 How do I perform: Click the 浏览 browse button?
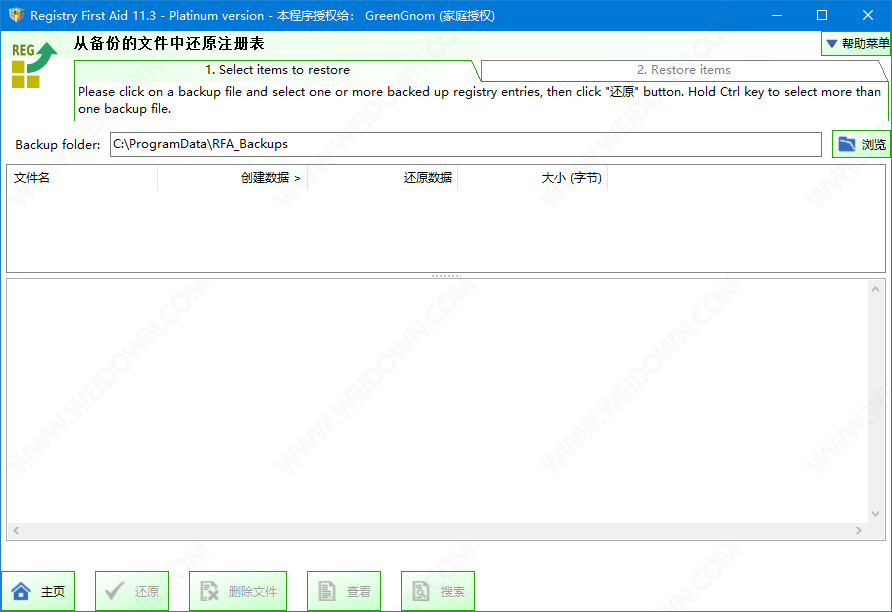(x=861, y=144)
